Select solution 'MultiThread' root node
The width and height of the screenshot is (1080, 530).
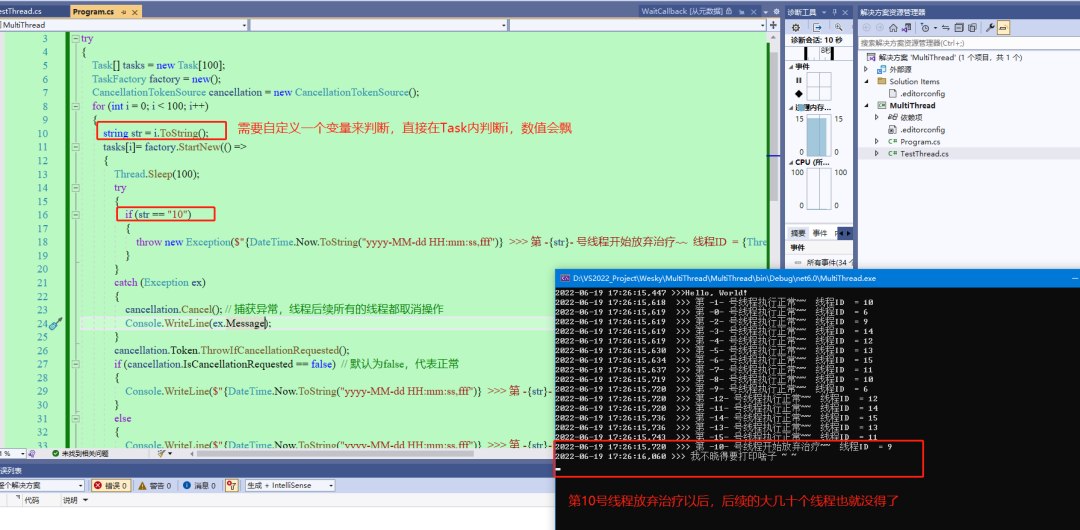(x=944, y=57)
